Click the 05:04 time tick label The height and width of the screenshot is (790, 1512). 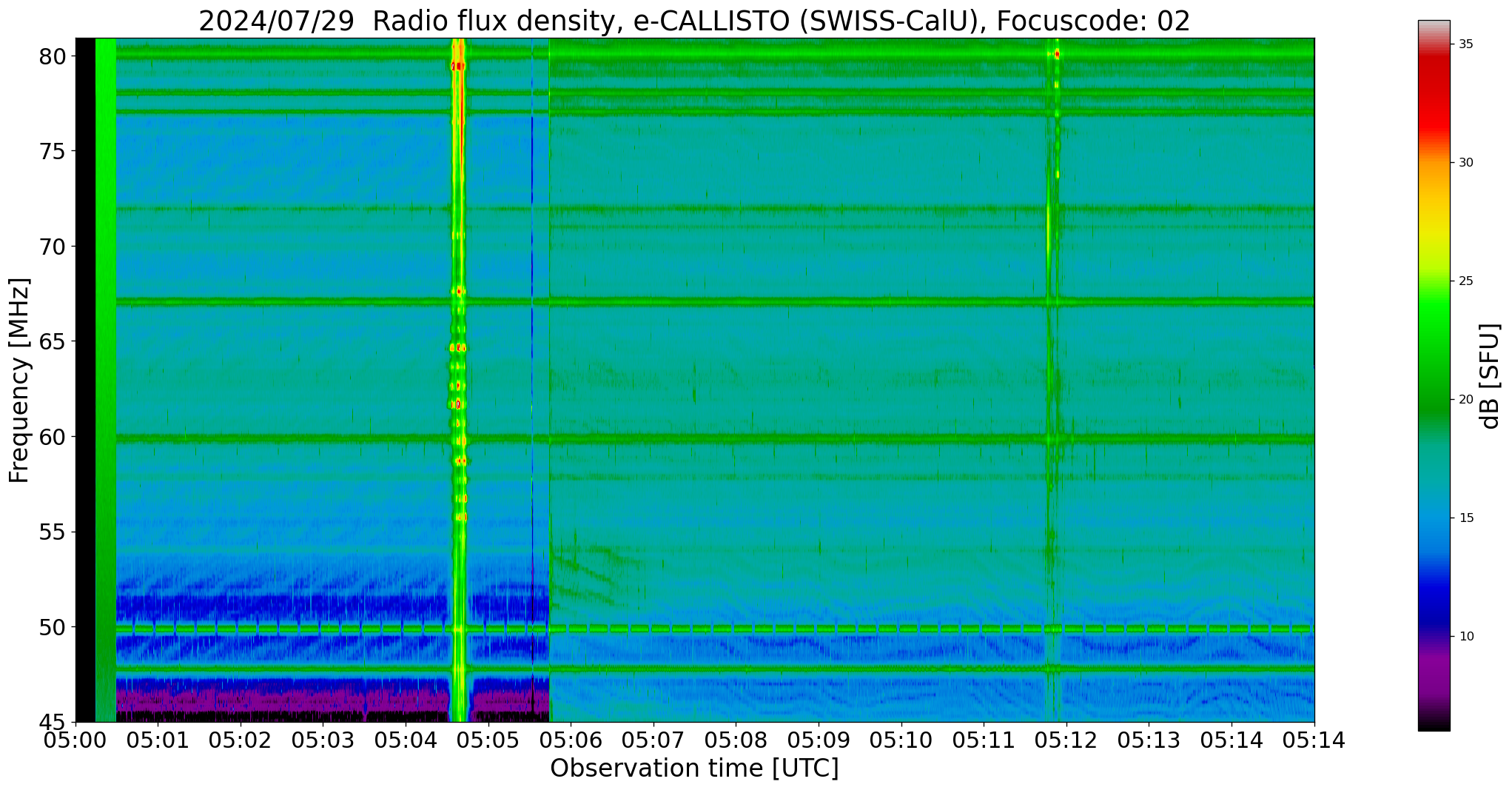pos(406,740)
